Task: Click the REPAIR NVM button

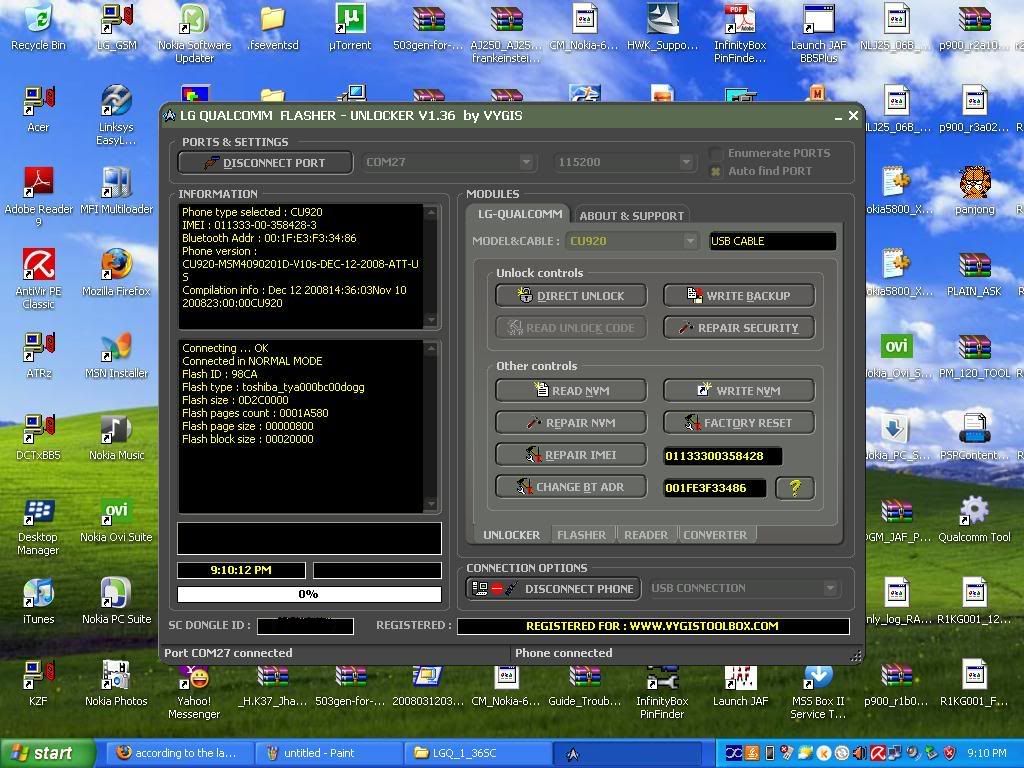Action: click(571, 423)
